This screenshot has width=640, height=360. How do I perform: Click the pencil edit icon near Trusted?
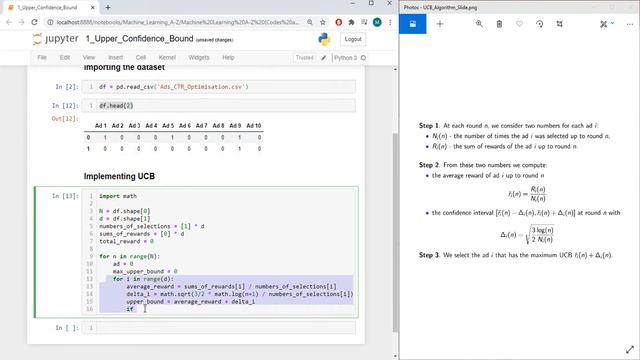[x=324, y=58]
